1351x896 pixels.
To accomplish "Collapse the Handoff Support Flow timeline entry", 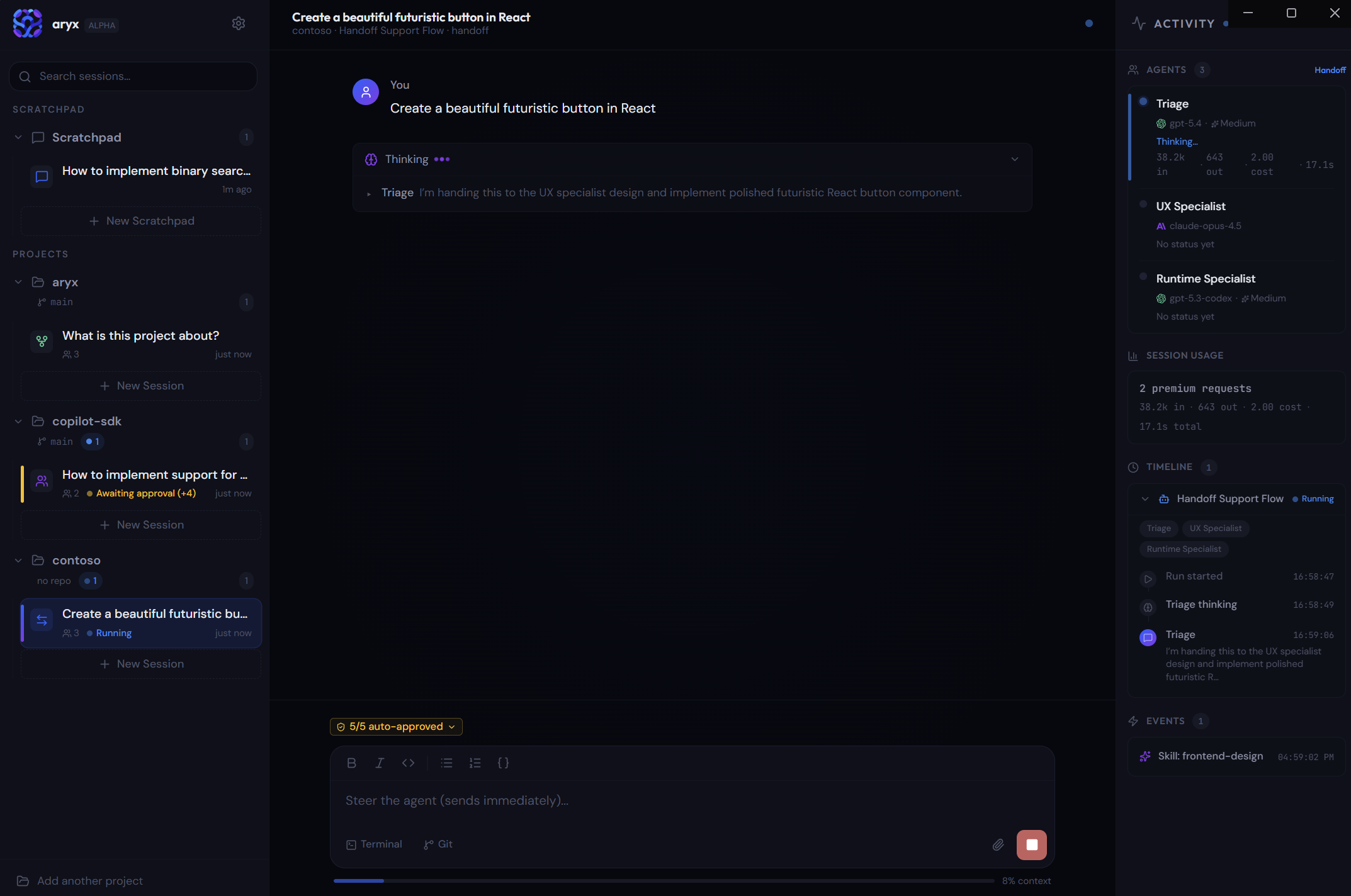I will coord(1145,499).
